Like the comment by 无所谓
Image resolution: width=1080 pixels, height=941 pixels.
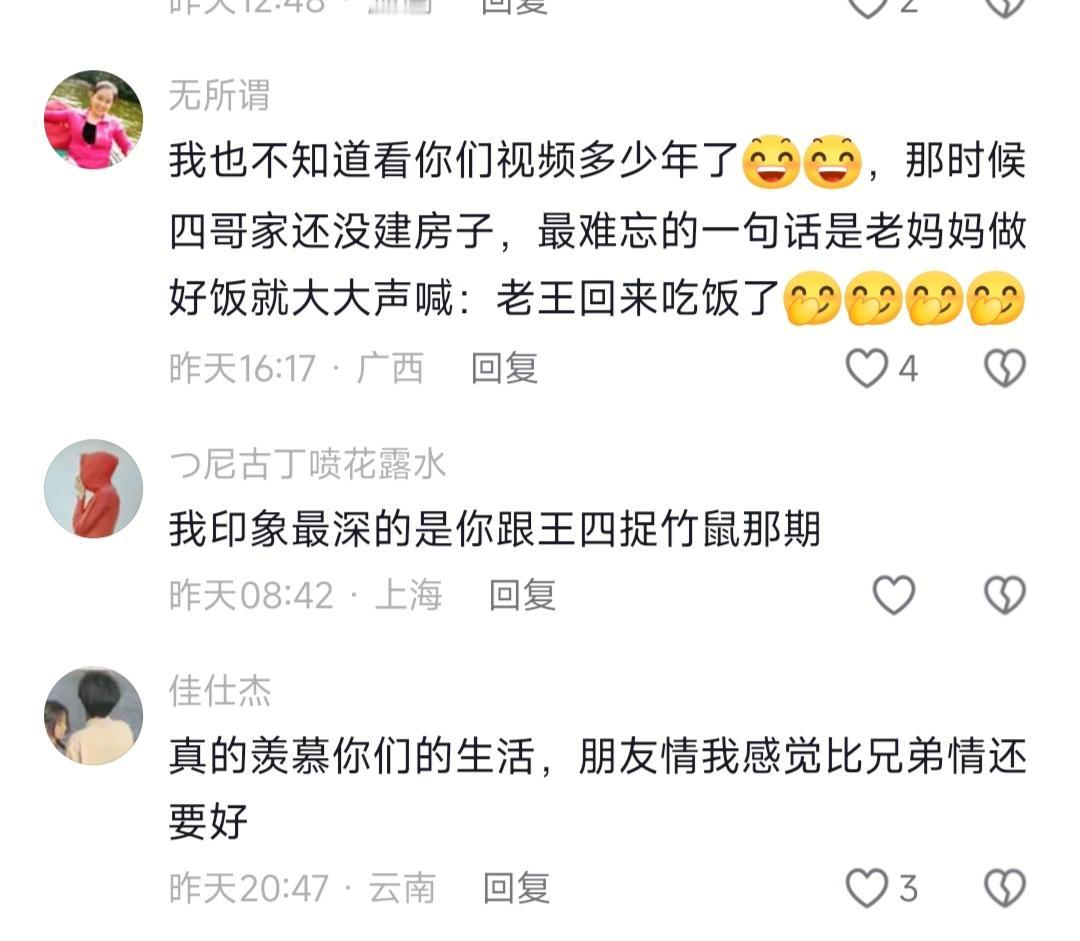click(866, 368)
